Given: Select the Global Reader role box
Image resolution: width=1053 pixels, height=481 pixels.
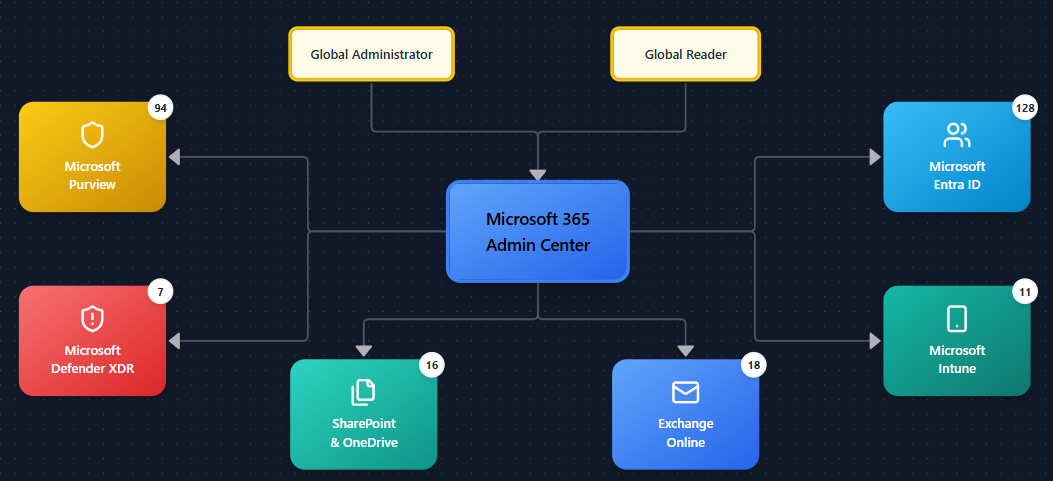Looking at the screenshot, I should pyautogui.click(x=685, y=54).
